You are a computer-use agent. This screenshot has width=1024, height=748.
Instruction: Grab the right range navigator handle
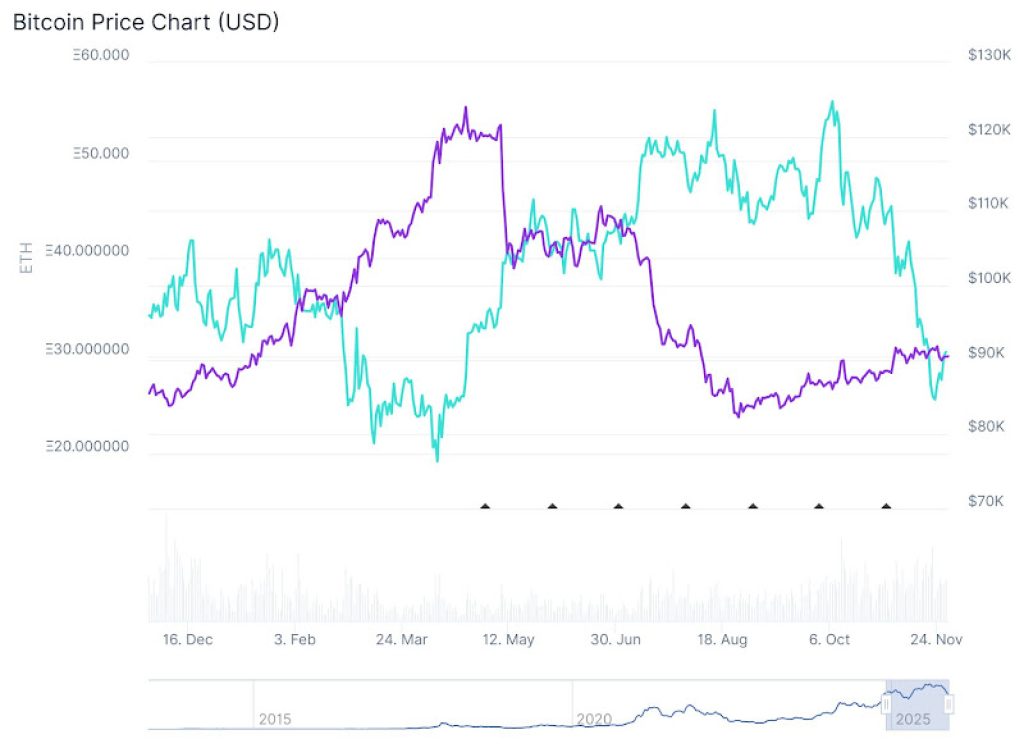coord(949,705)
